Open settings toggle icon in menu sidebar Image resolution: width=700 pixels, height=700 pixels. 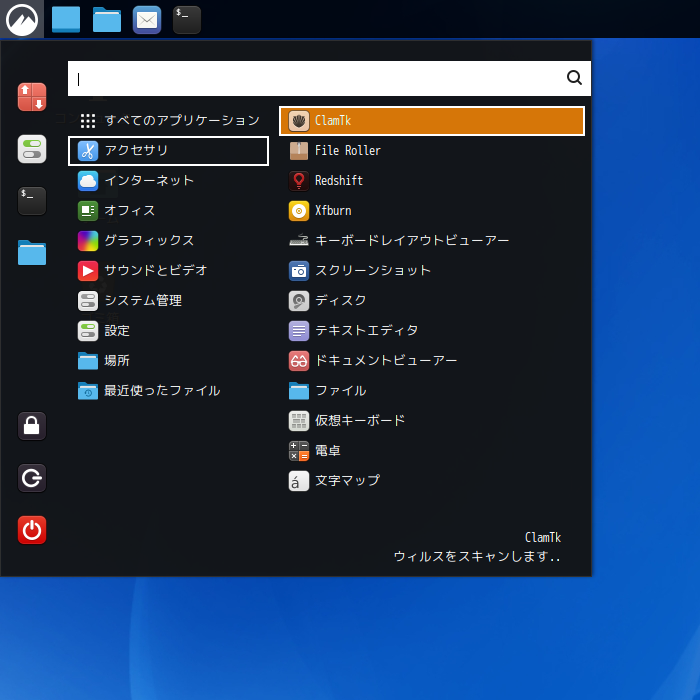click(x=32, y=149)
